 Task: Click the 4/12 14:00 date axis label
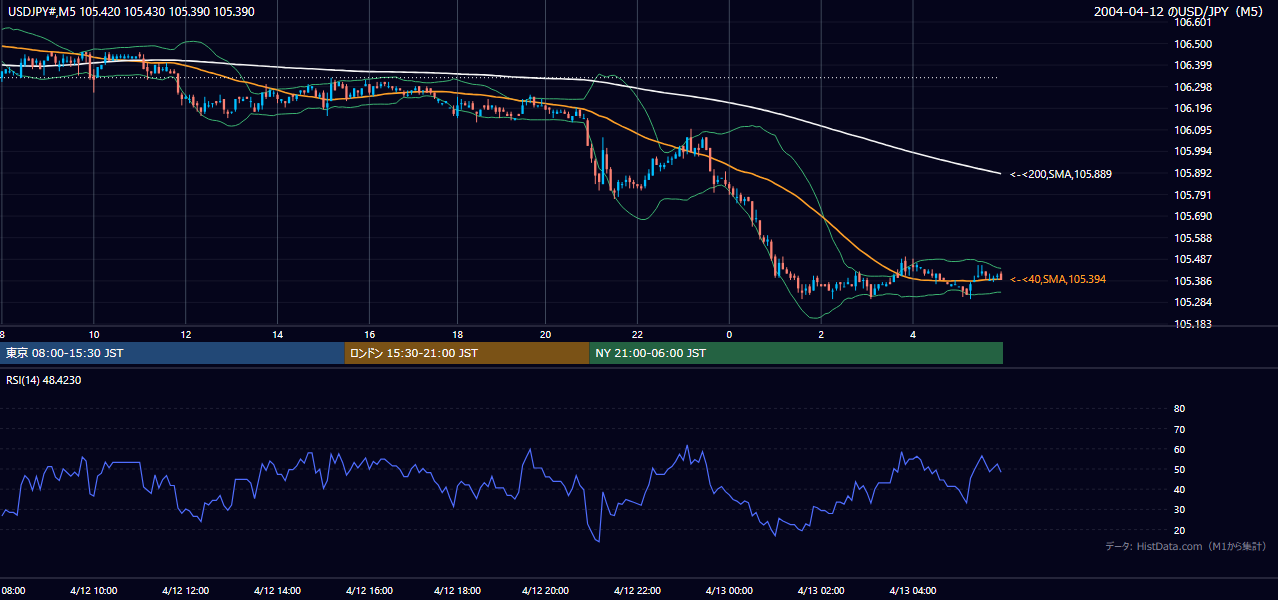(277, 591)
